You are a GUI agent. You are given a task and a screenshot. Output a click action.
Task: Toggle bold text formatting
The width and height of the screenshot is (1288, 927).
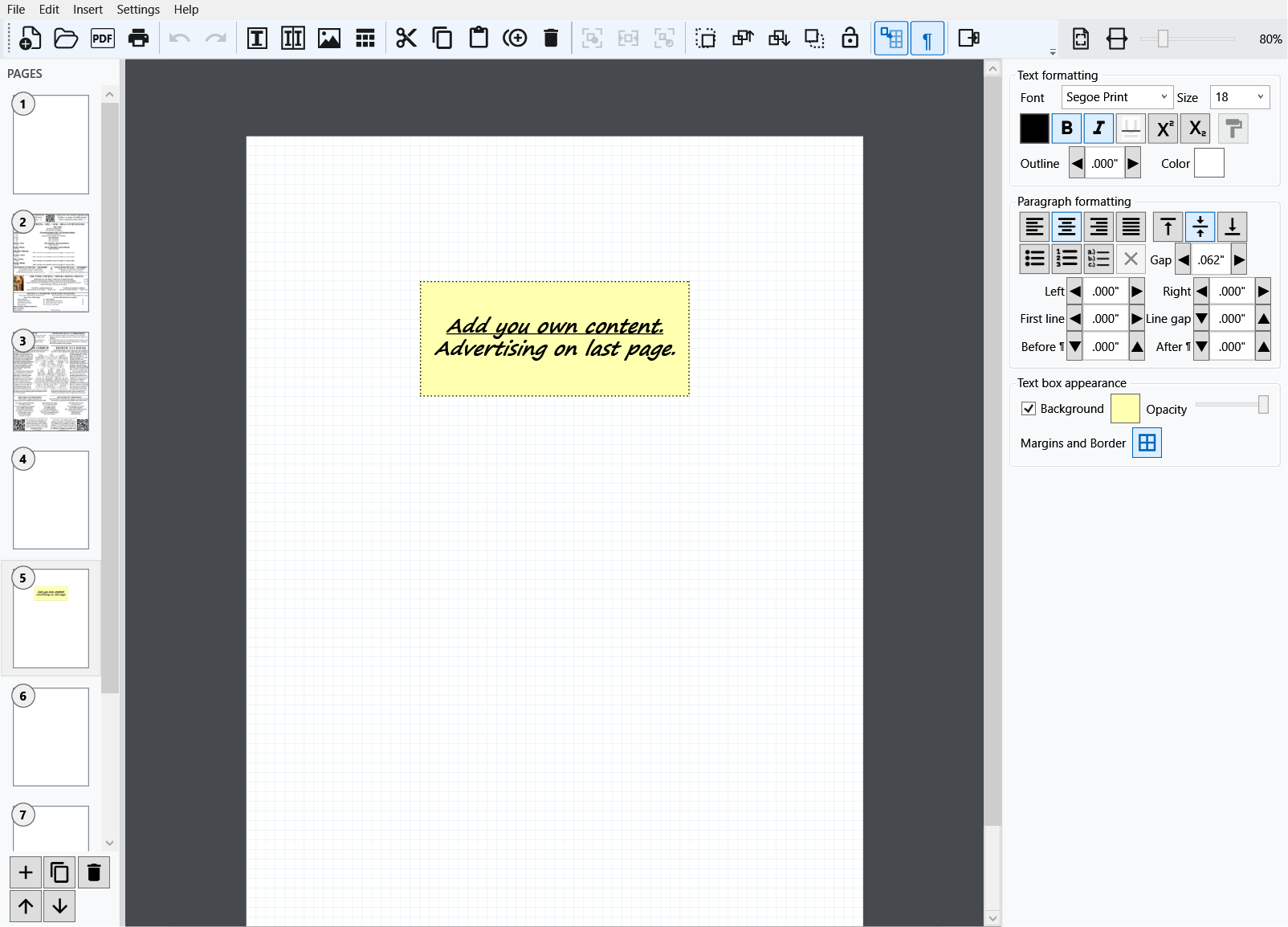[1066, 129]
